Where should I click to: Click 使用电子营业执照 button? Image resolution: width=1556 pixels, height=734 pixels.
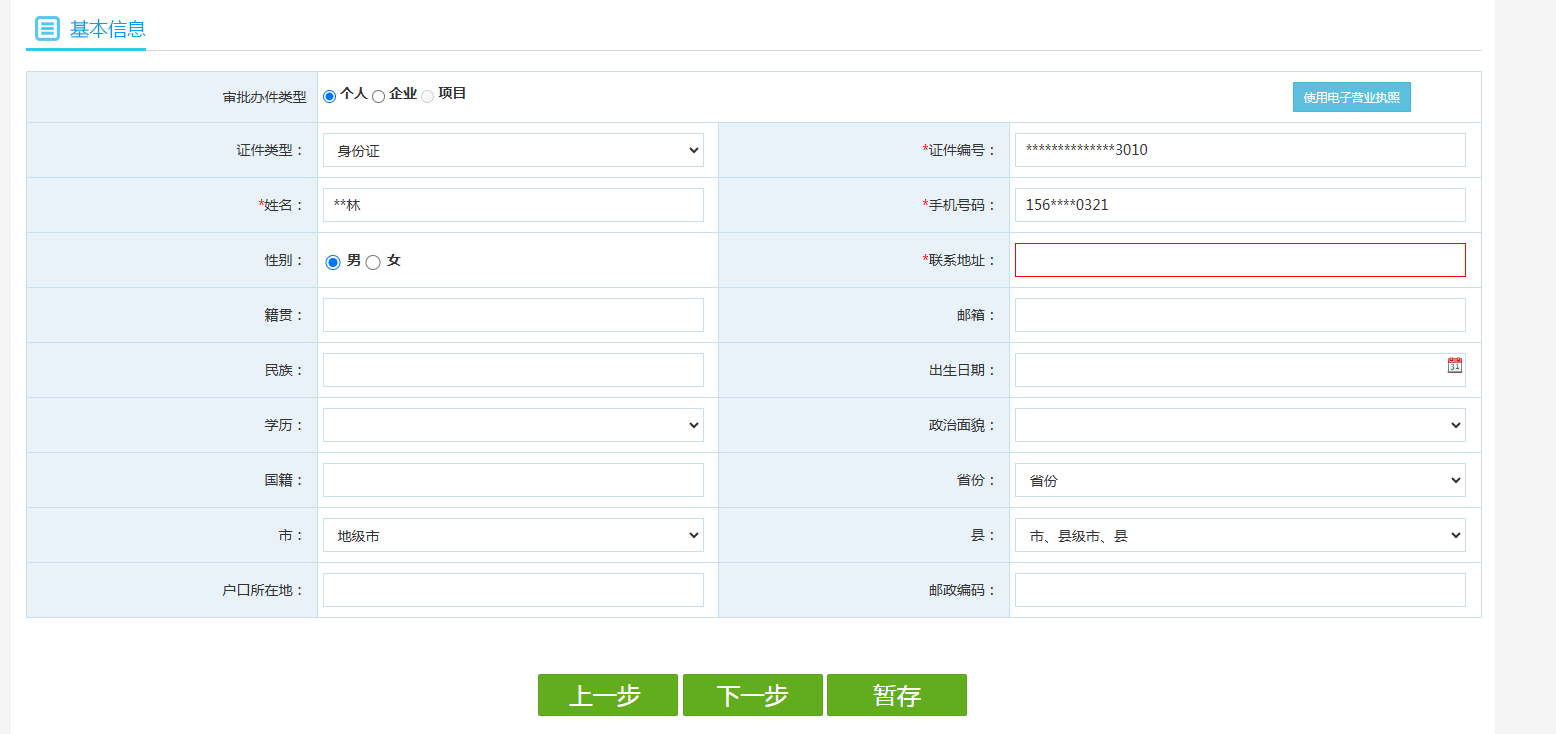pyautogui.click(x=1351, y=96)
